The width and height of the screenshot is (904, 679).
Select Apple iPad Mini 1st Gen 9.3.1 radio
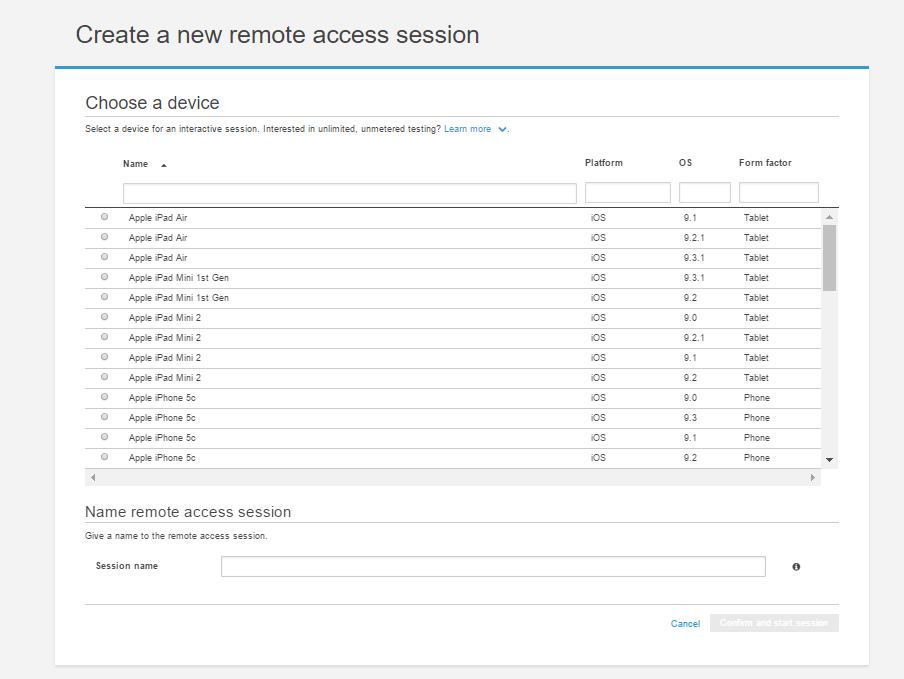[105, 277]
